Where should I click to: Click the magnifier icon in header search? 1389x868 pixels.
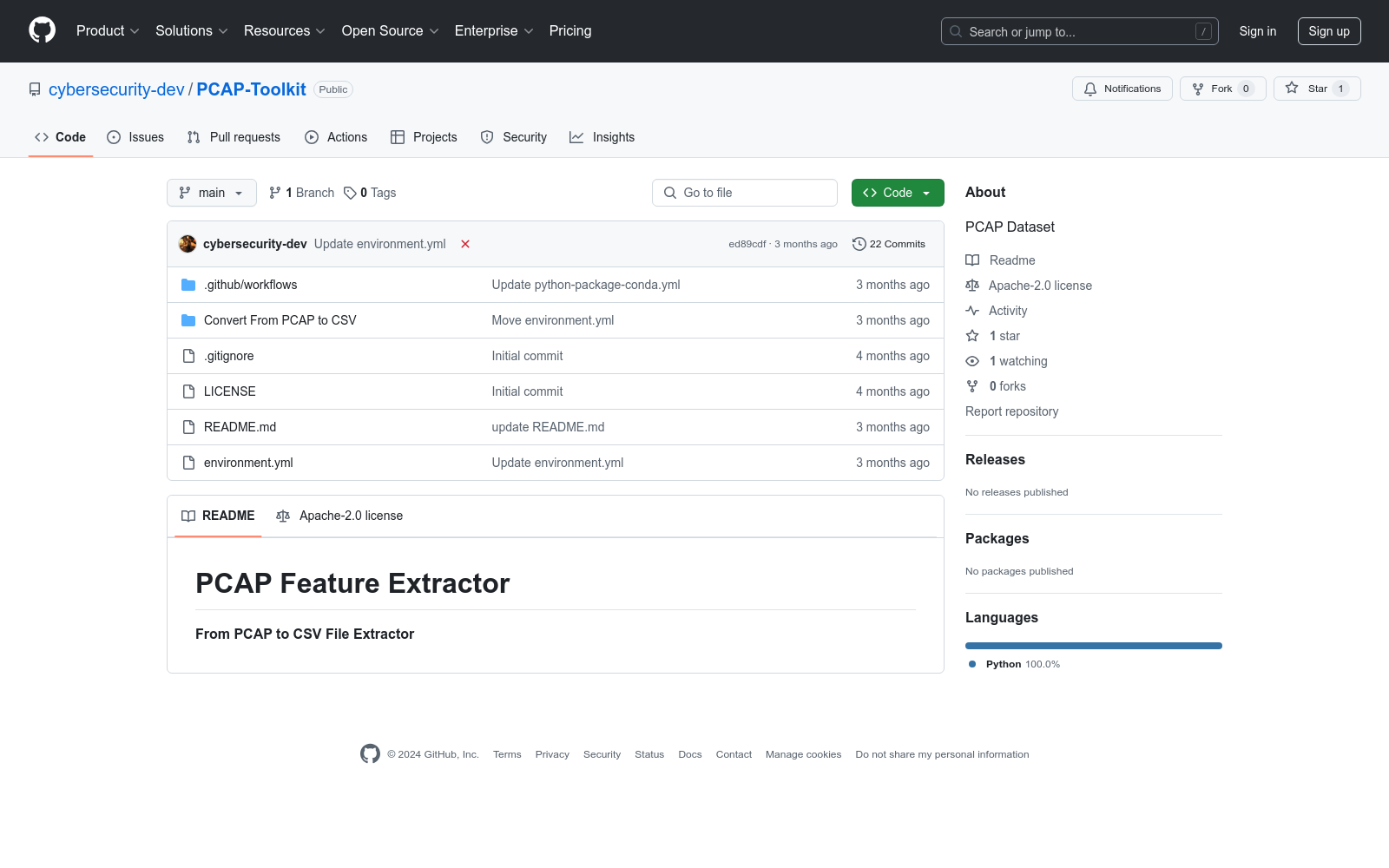pos(956,31)
